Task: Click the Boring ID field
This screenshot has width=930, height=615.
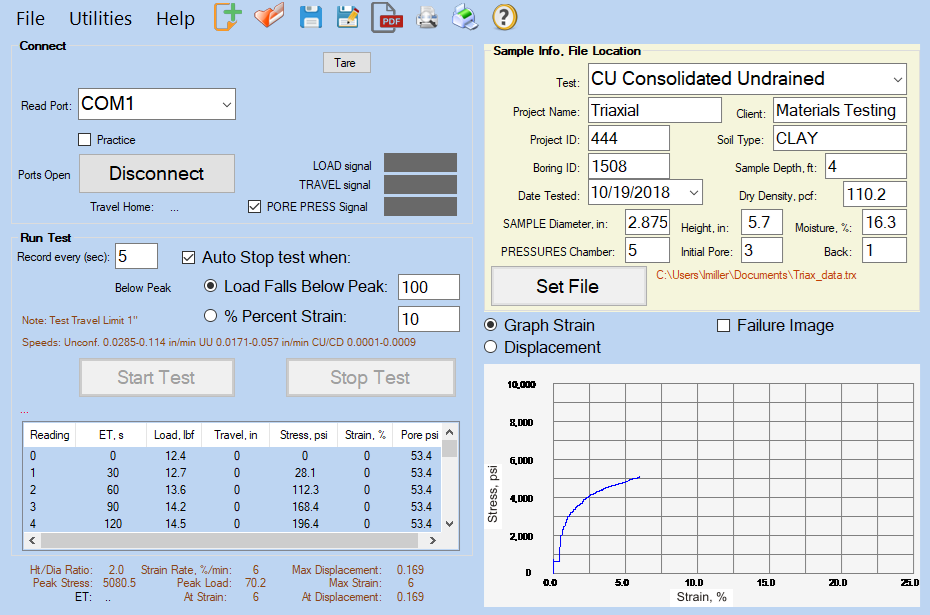Action: tap(629, 166)
